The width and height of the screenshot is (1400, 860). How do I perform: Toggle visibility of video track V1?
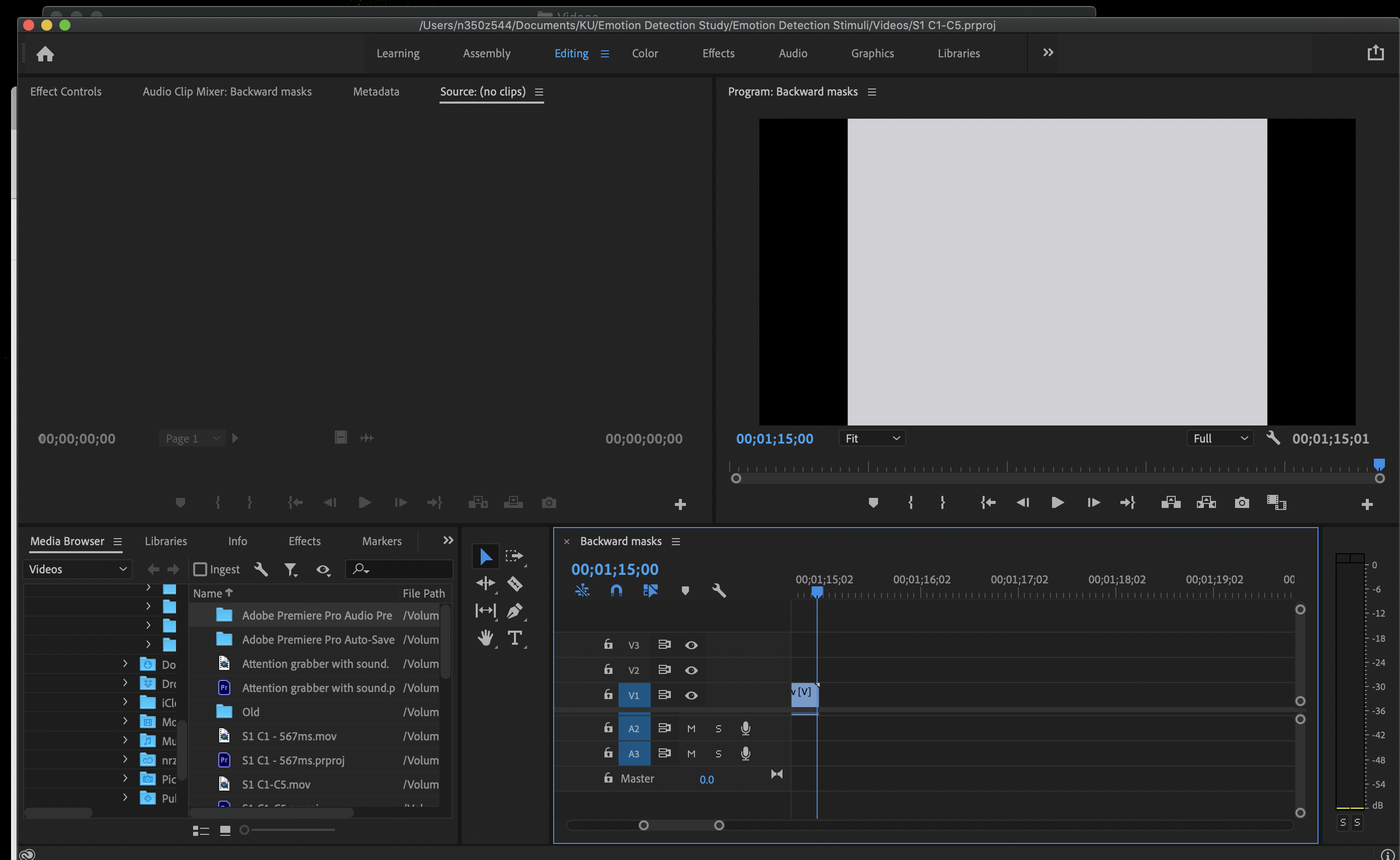(691, 695)
